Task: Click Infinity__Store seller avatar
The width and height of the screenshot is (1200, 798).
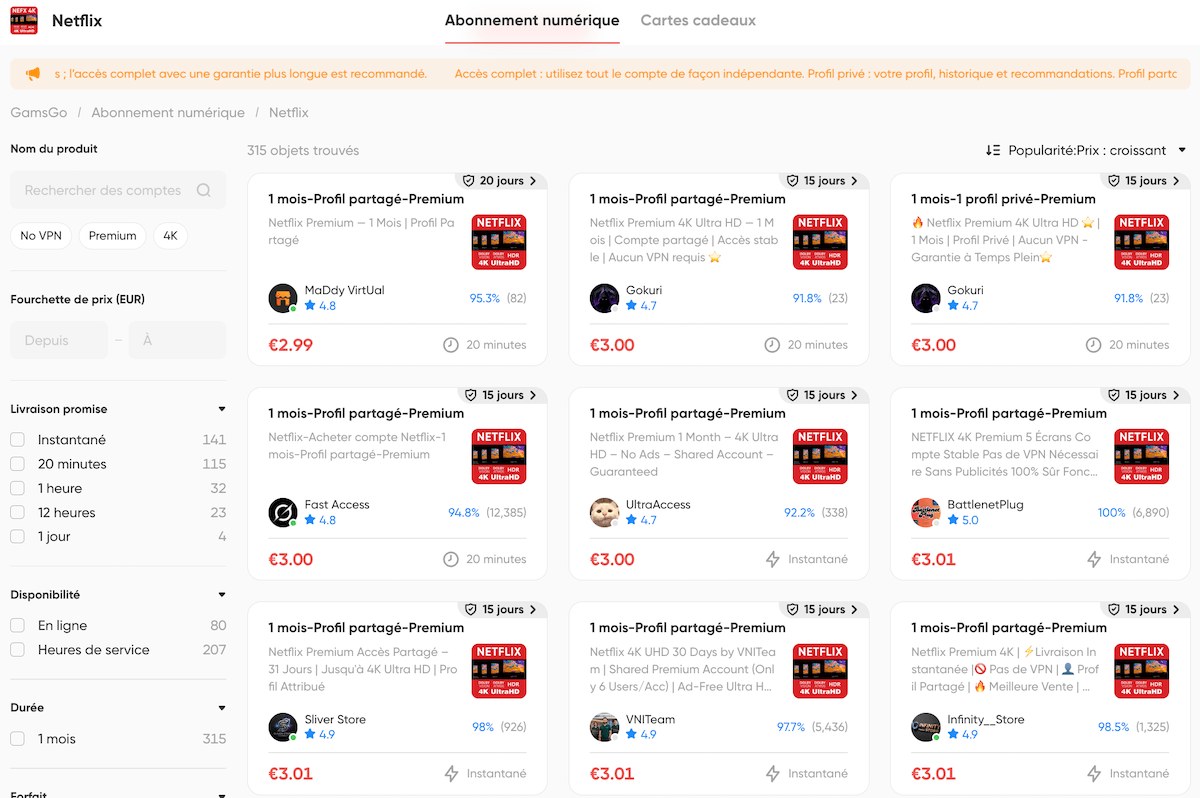Action: tap(926, 727)
